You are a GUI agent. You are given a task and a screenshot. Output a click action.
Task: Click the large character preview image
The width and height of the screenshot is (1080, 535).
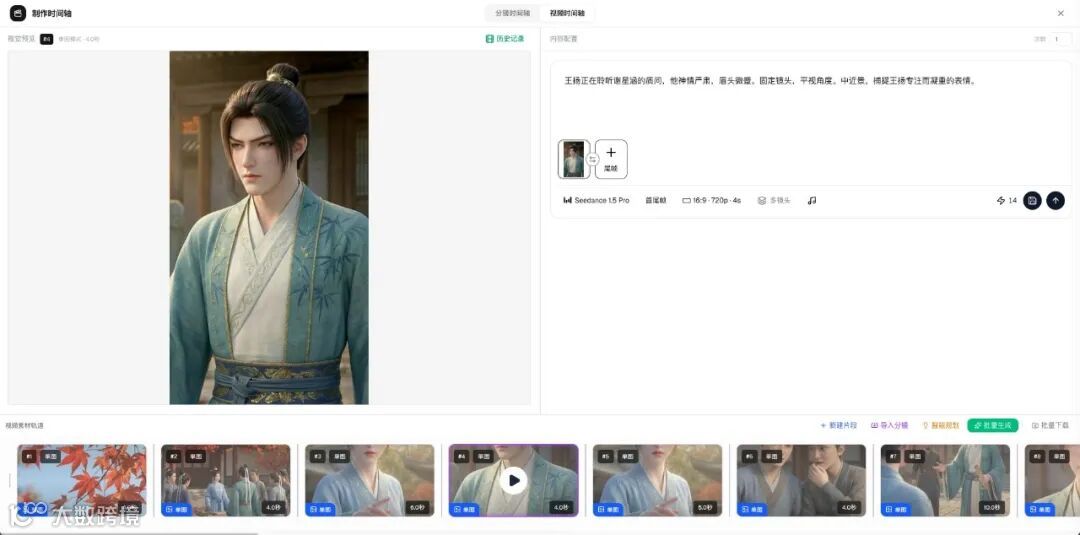[x=269, y=227]
